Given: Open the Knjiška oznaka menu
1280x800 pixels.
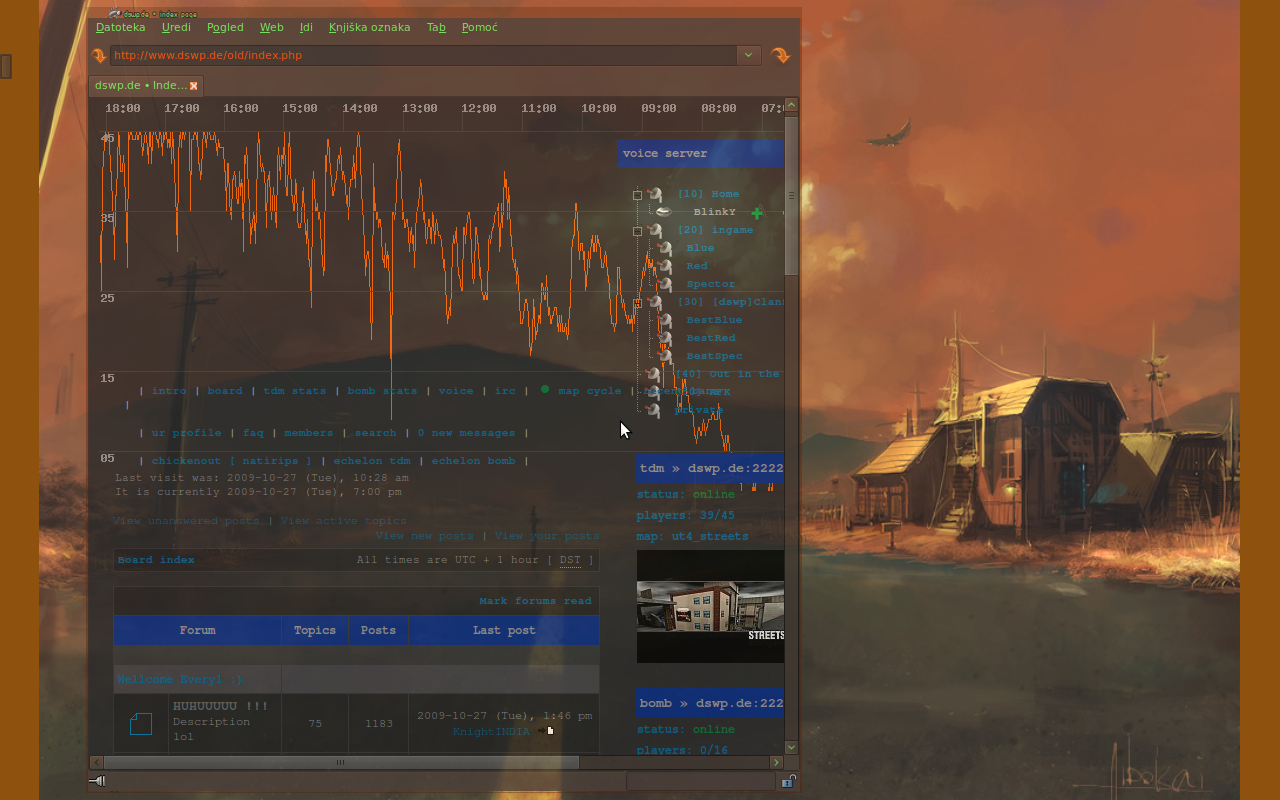Looking at the screenshot, I should [x=369, y=27].
